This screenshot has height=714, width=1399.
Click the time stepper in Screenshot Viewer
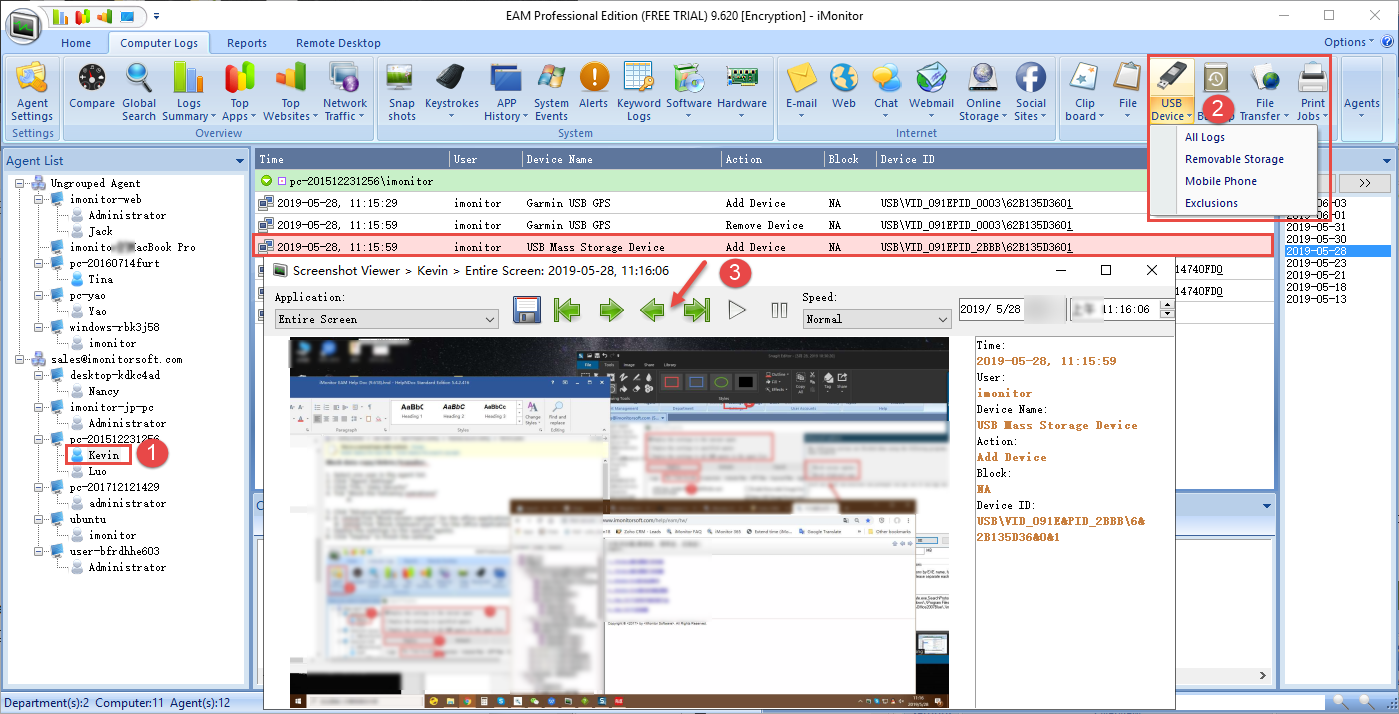point(1167,310)
